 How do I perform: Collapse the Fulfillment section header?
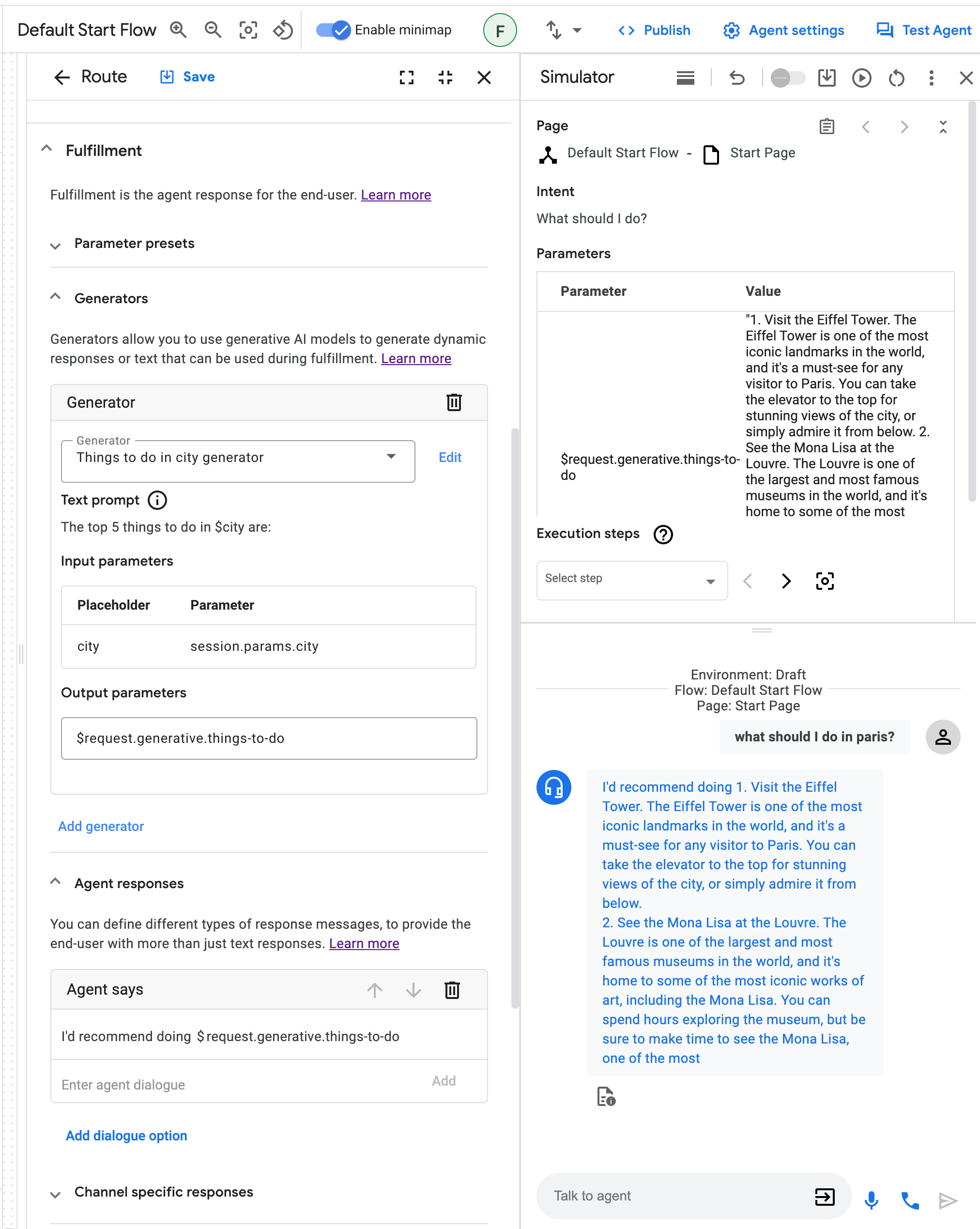pyautogui.click(x=46, y=150)
